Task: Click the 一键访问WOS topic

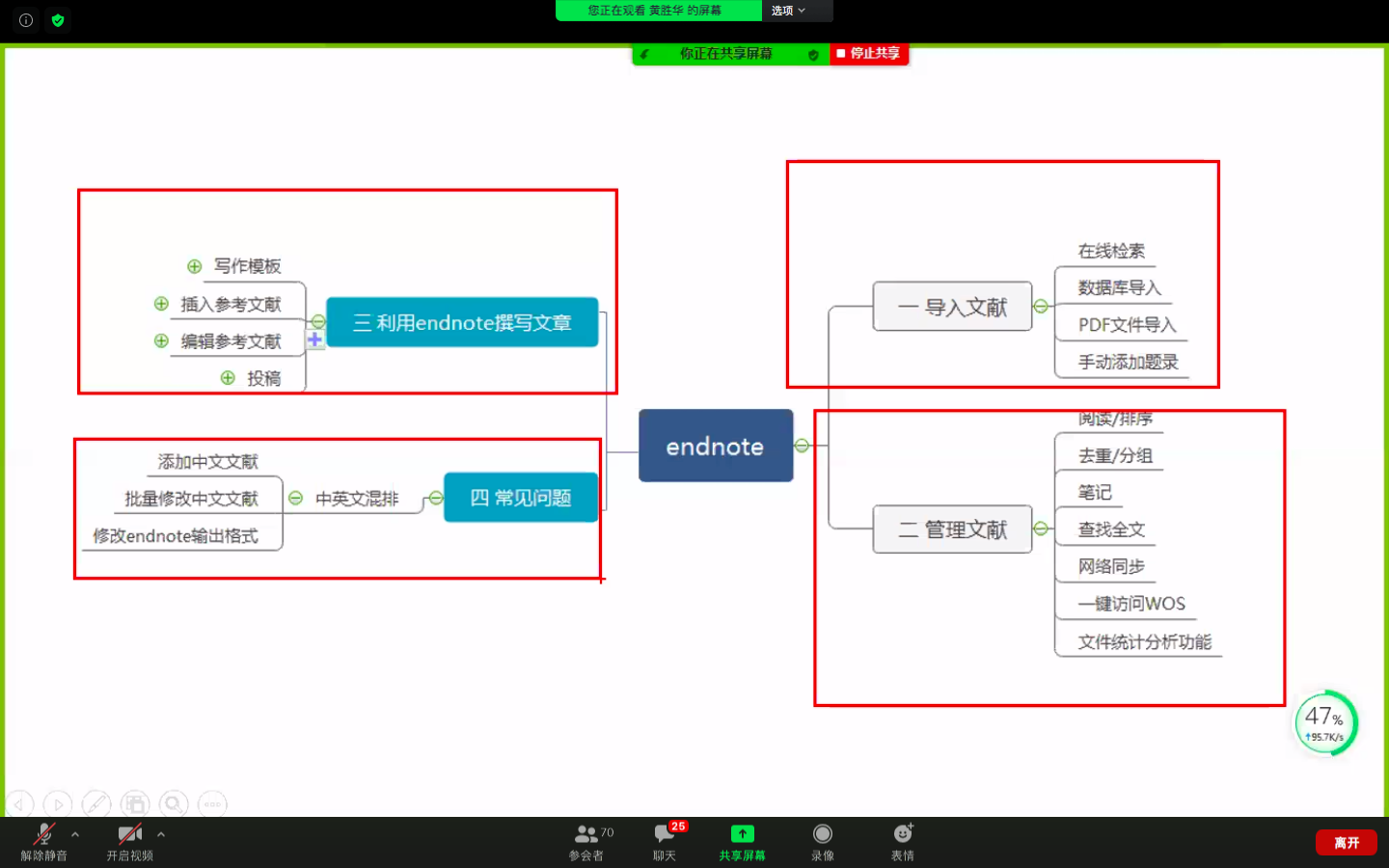Action: (1132, 604)
